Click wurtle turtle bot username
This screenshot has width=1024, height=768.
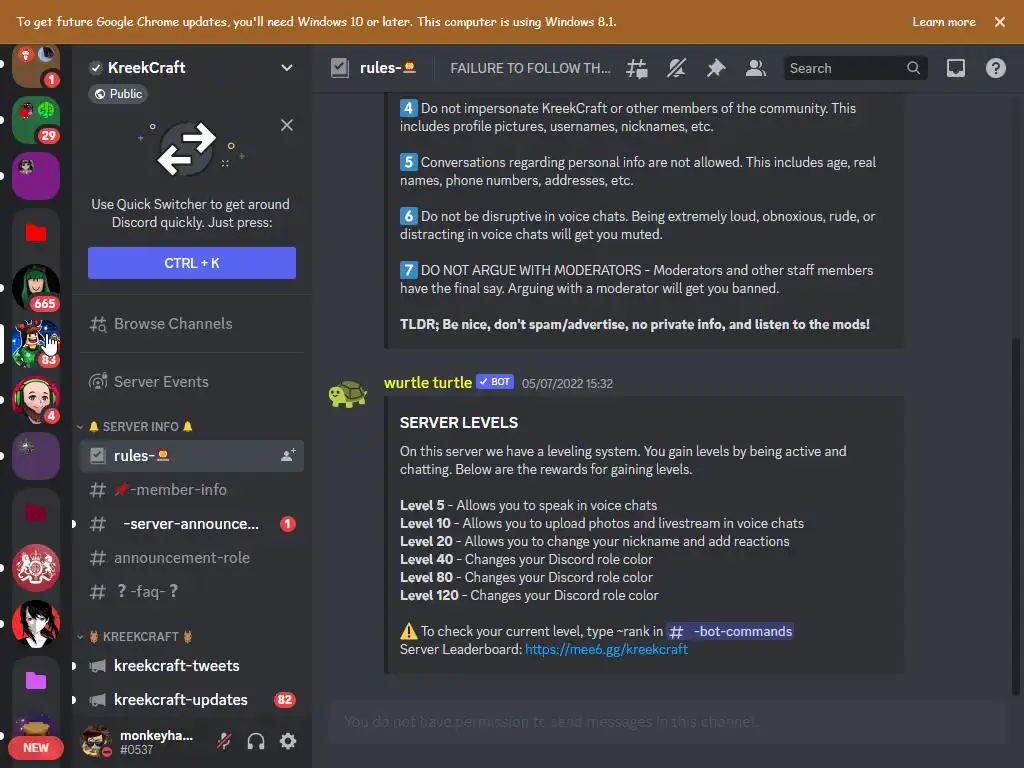(x=428, y=383)
